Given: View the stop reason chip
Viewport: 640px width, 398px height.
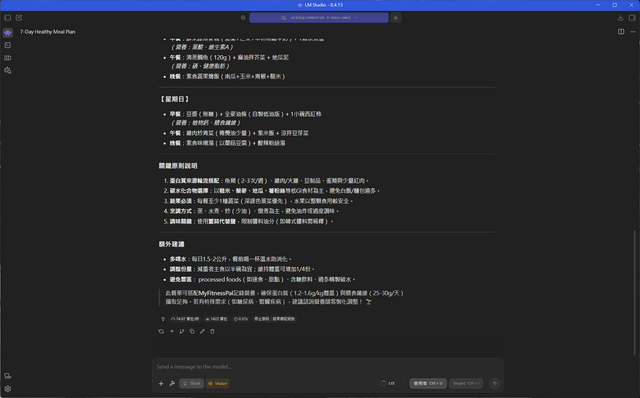Looking at the screenshot, I should [274, 319].
